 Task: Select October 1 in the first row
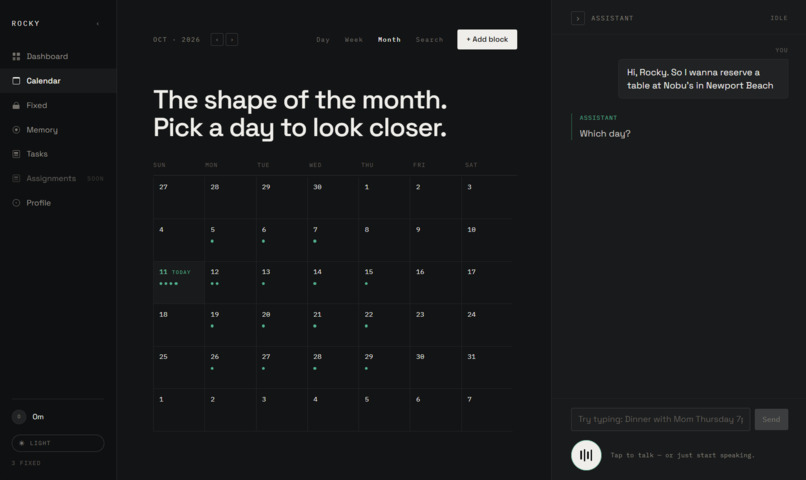384,197
